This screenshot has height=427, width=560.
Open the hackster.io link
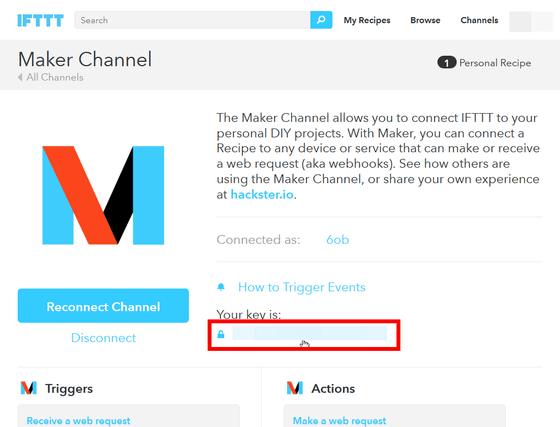click(x=262, y=195)
